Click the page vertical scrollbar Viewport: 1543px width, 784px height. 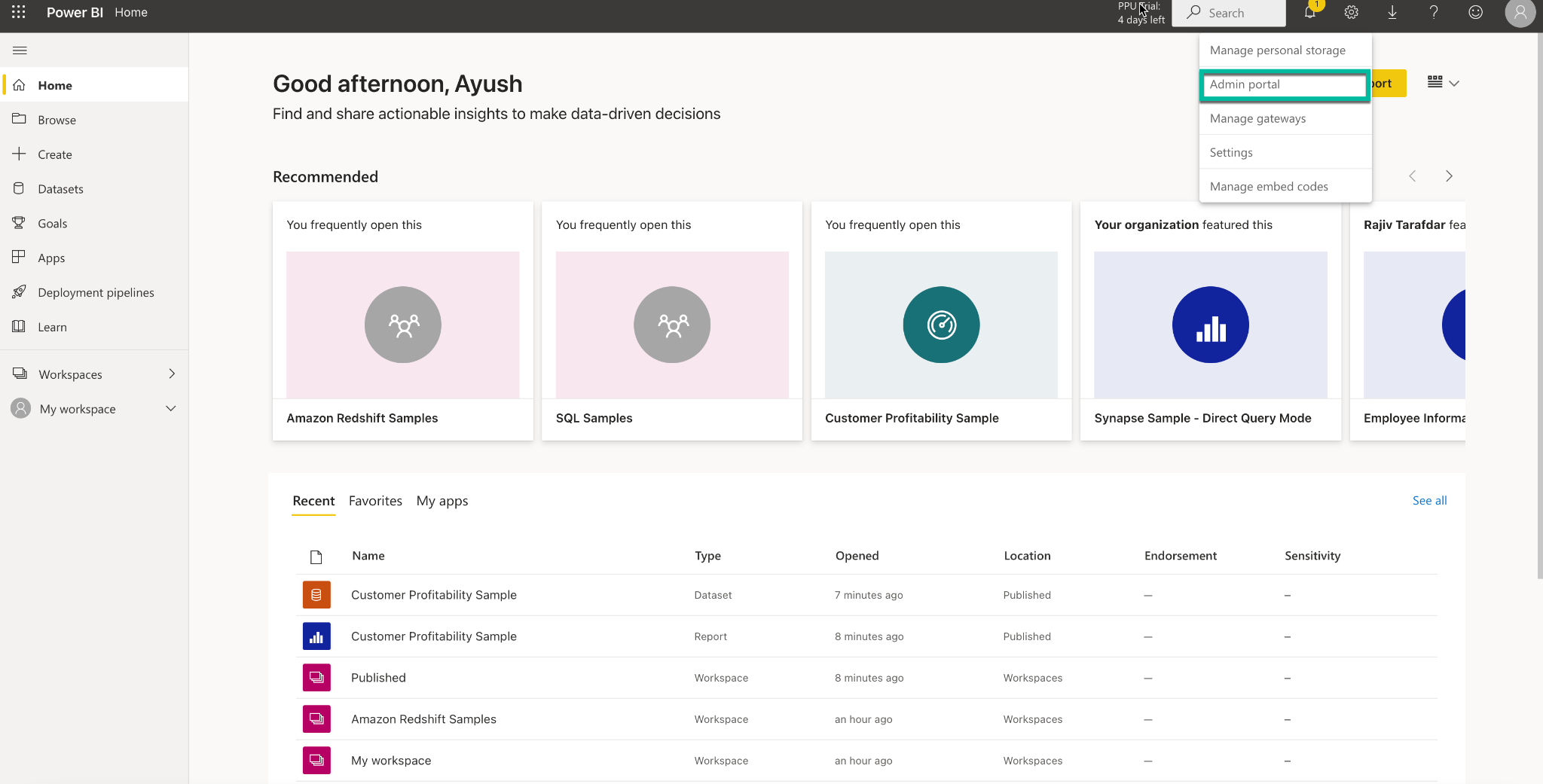1539,305
